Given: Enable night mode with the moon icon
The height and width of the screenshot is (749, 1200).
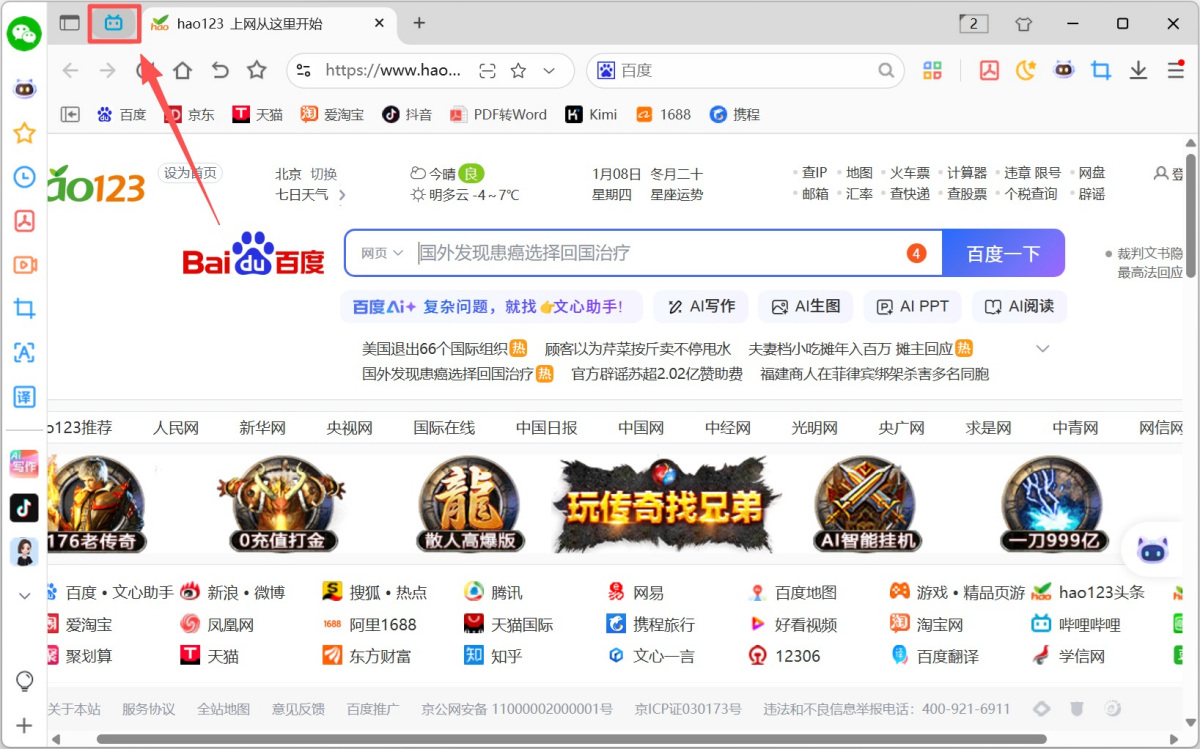Looking at the screenshot, I should click(x=1025, y=70).
